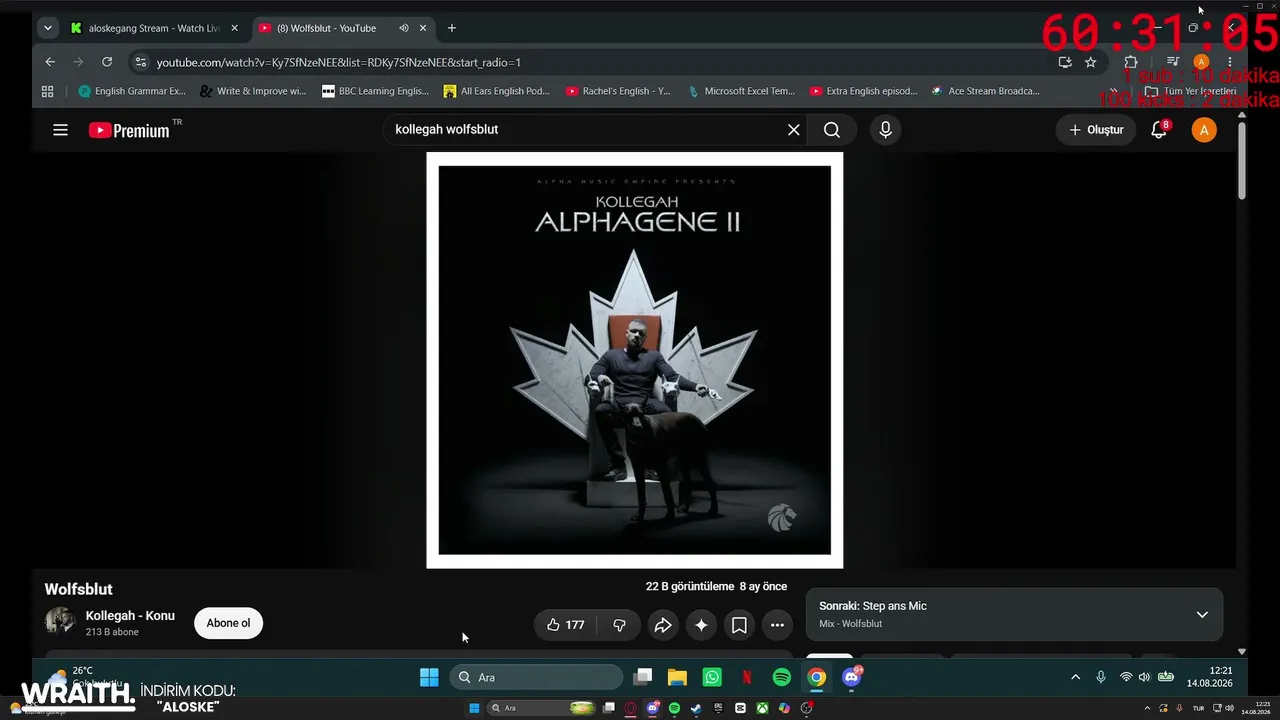Open Rachel's English bookmark
This screenshot has height=720, width=1280.
coord(618,91)
